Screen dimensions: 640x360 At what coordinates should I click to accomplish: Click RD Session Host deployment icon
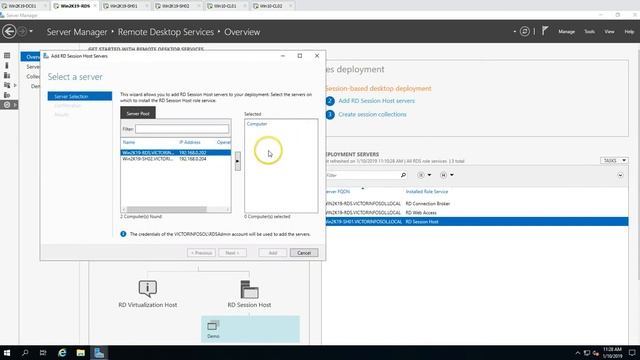[249, 289]
